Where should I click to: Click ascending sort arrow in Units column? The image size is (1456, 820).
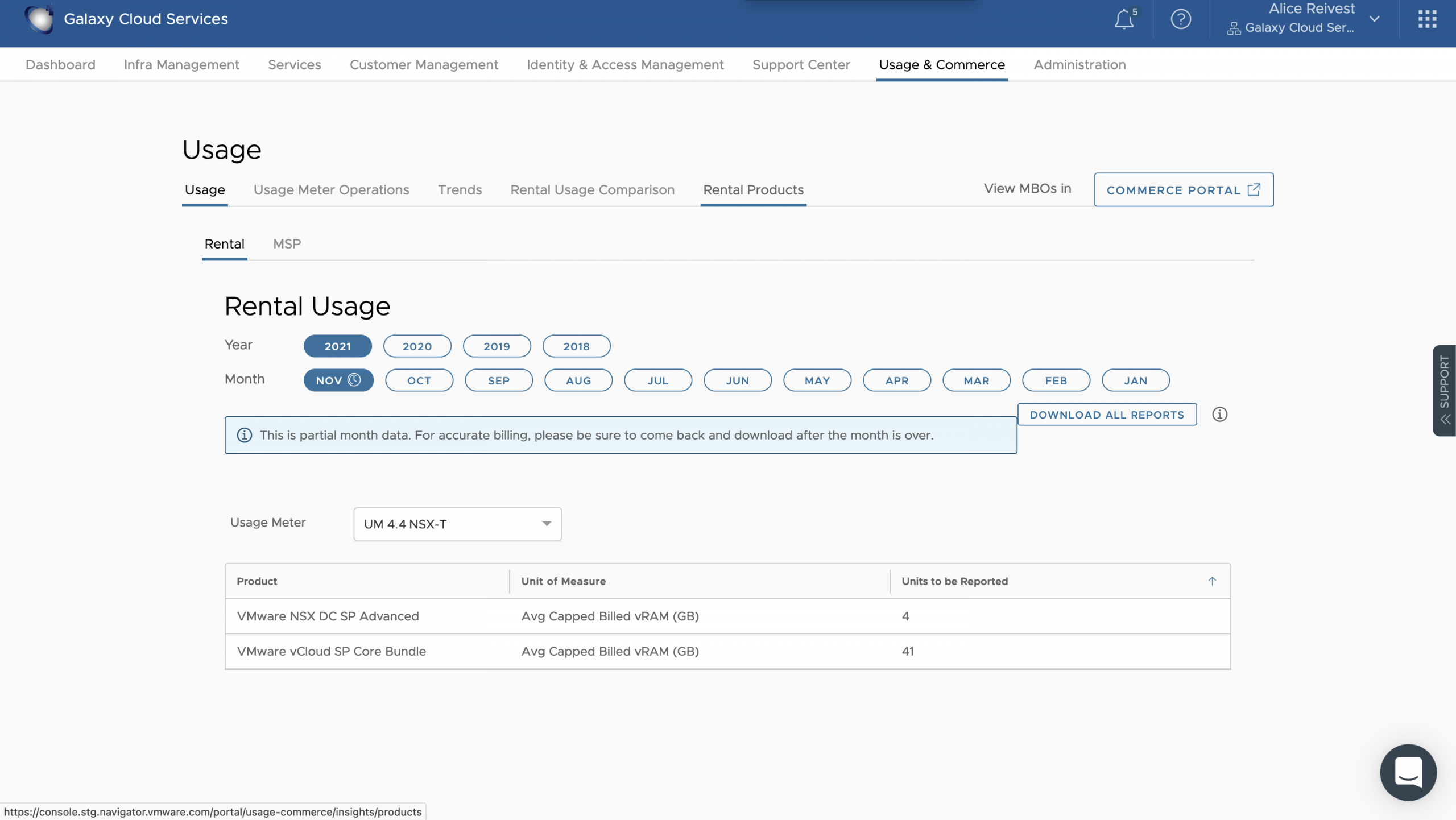(1212, 581)
